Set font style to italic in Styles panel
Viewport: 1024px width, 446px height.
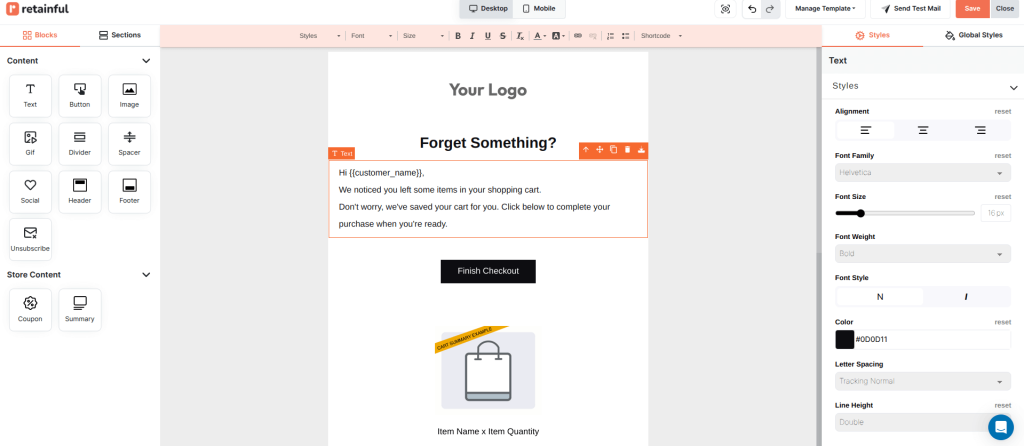(x=967, y=296)
